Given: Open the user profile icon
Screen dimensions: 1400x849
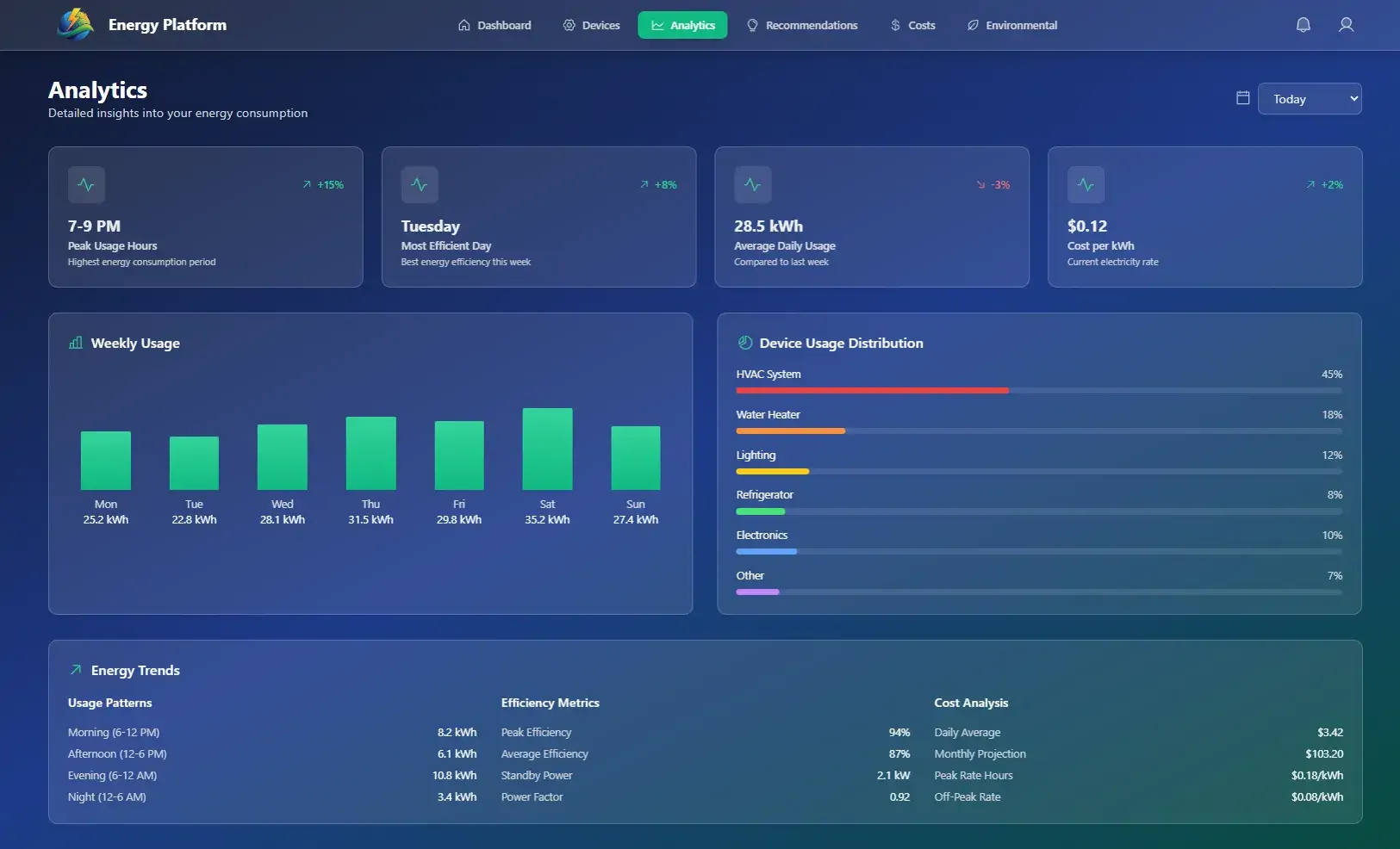Looking at the screenshot, I should 1346,25.
